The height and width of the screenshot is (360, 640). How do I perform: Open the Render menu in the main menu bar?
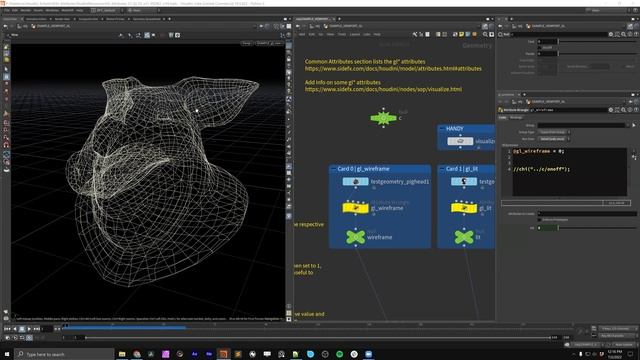25,10
